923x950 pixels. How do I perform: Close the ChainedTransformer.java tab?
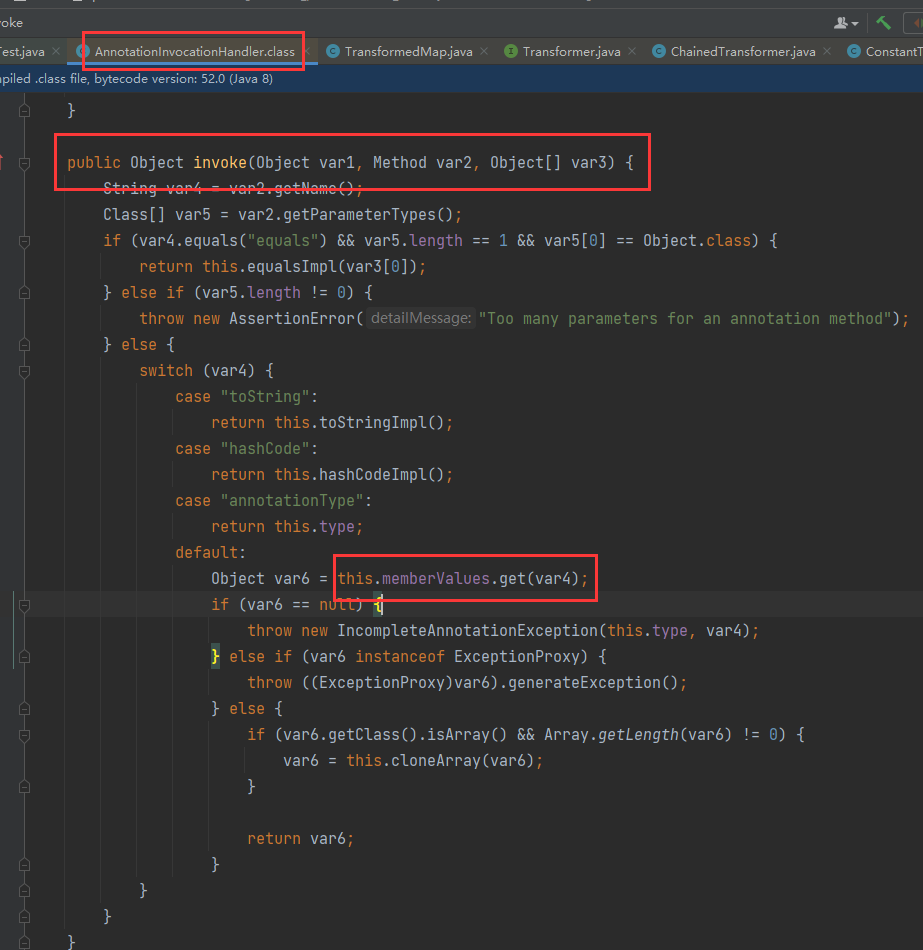(x=827, y=51)
